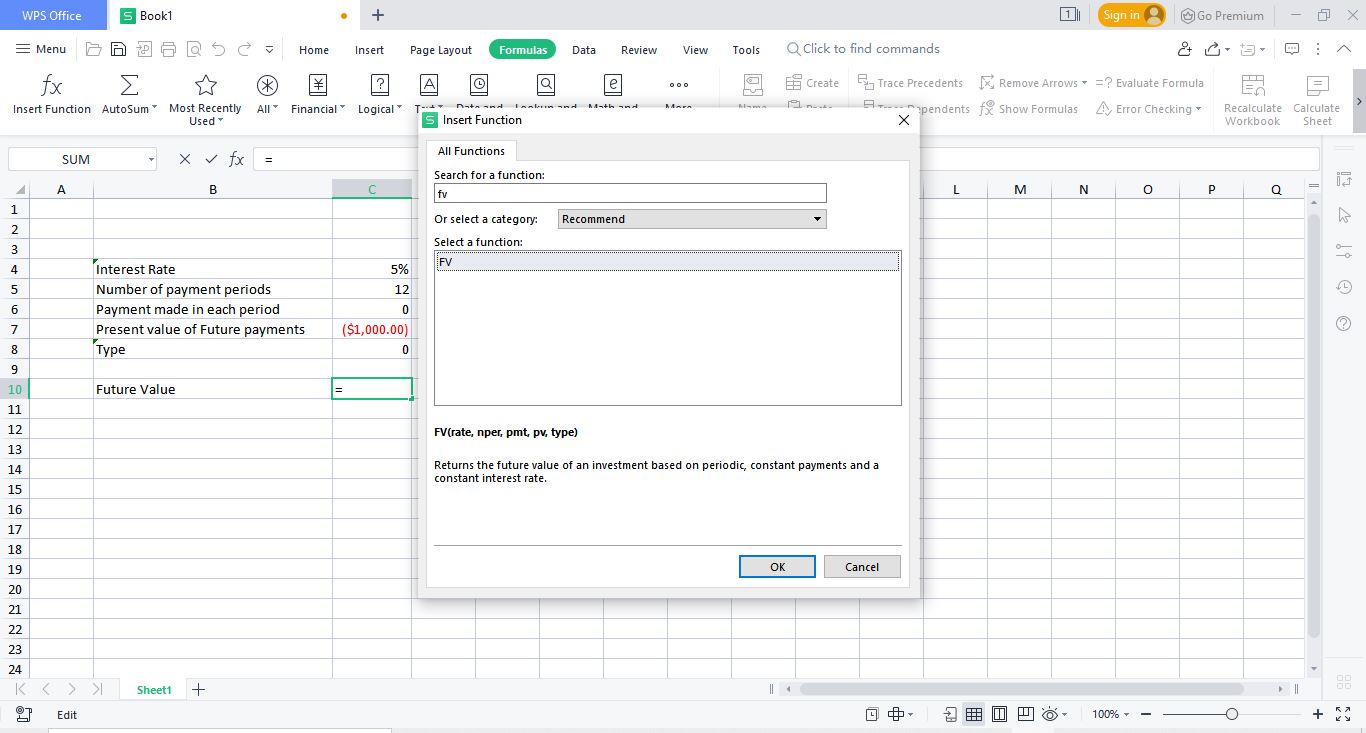This screenshot has height=733, width=1366.
Task: Open a new document tab with plus
Action: pyautogui.click(x=377, y=15)
